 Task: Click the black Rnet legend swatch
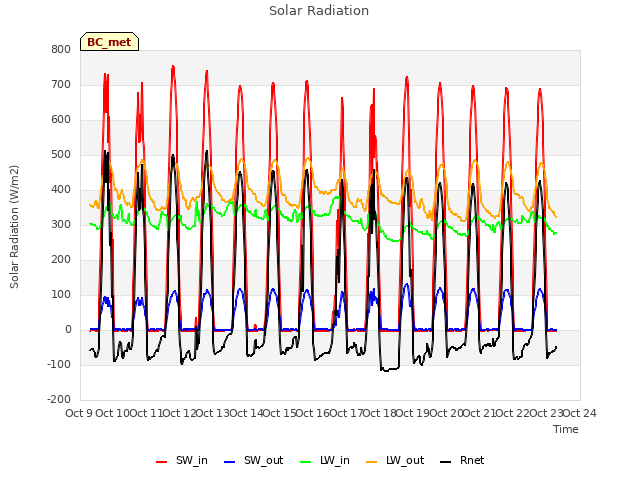pos(446,462)
